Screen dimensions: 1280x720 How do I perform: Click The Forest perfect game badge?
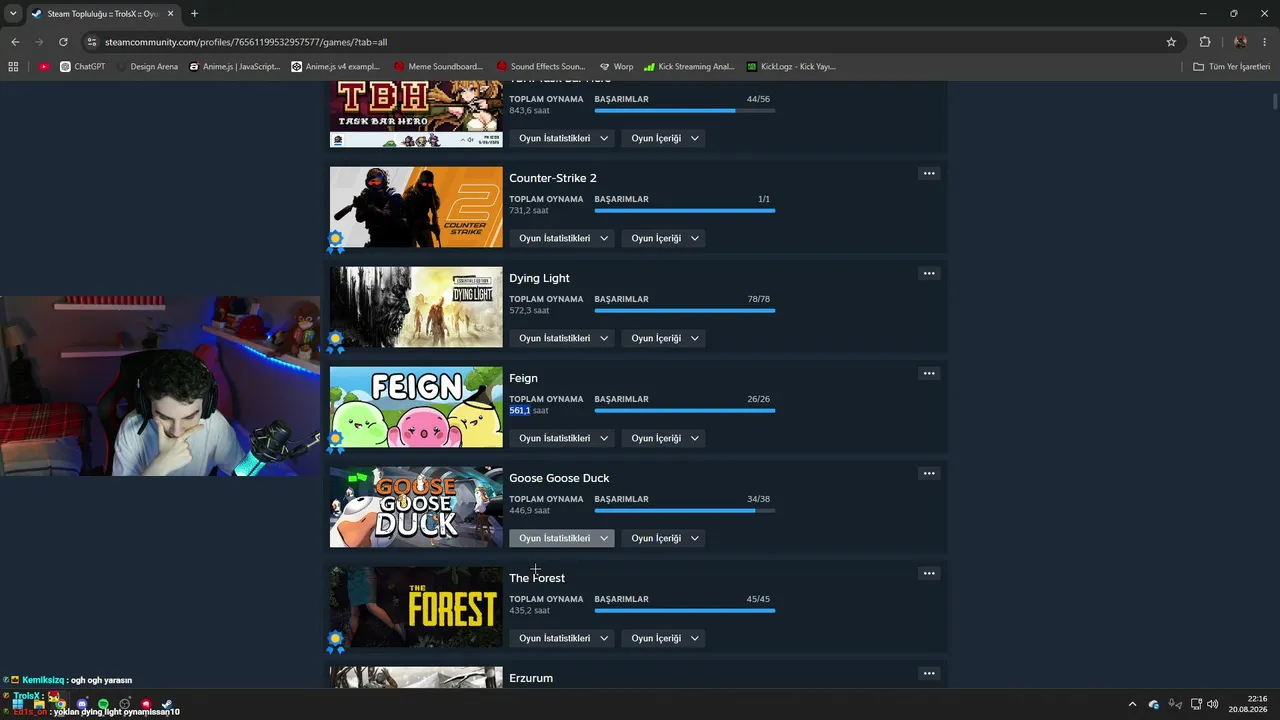tap(336, 641)
